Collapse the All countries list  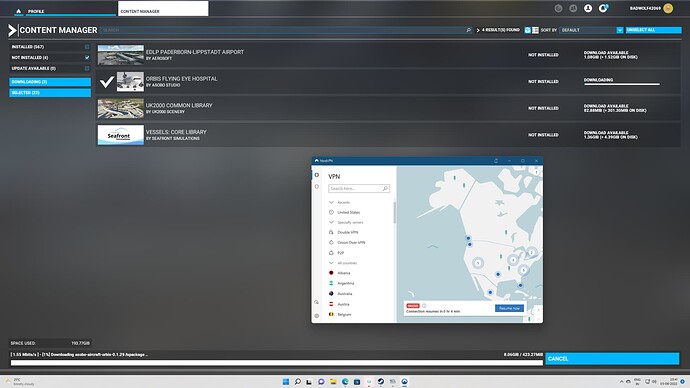pyautogui.click(x=331, y=263)
